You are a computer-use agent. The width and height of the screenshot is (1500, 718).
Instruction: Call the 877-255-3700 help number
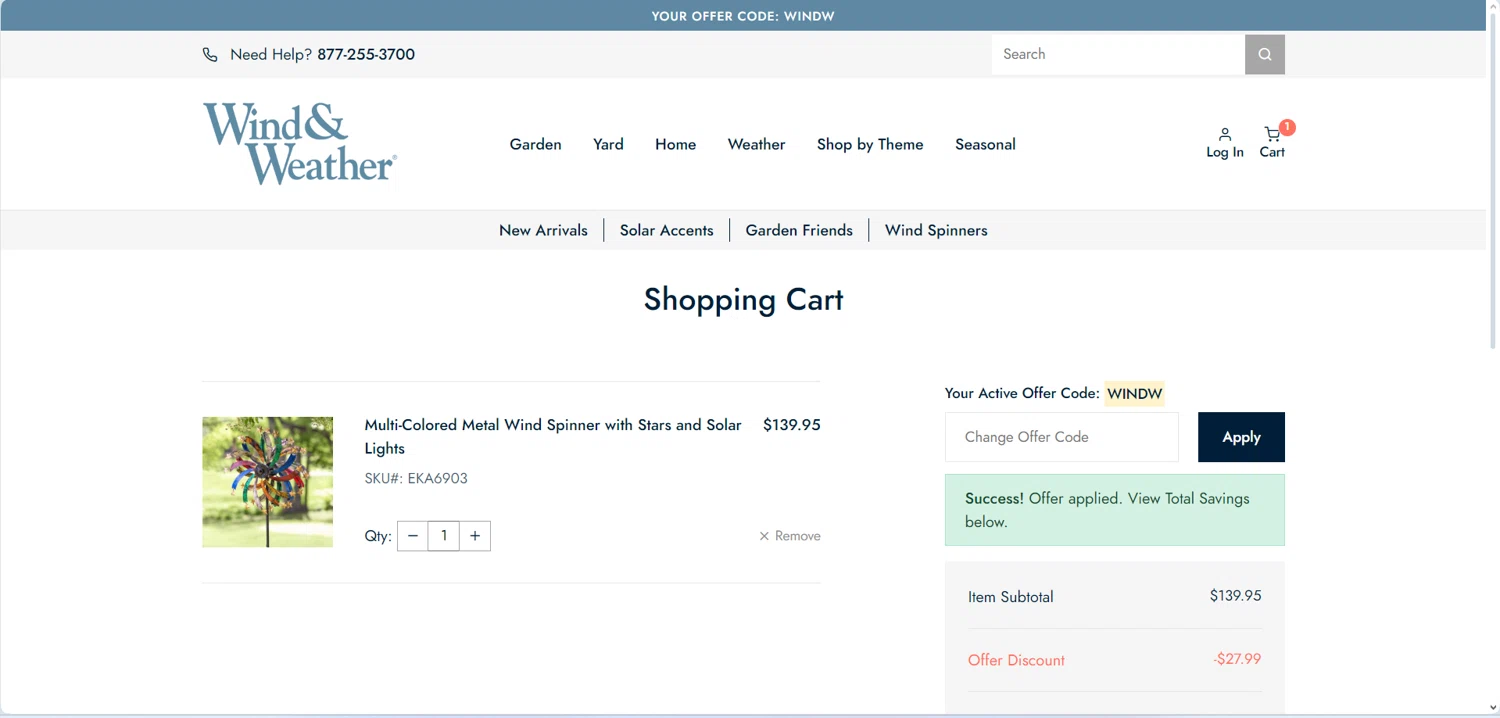[x=366, y=54]
